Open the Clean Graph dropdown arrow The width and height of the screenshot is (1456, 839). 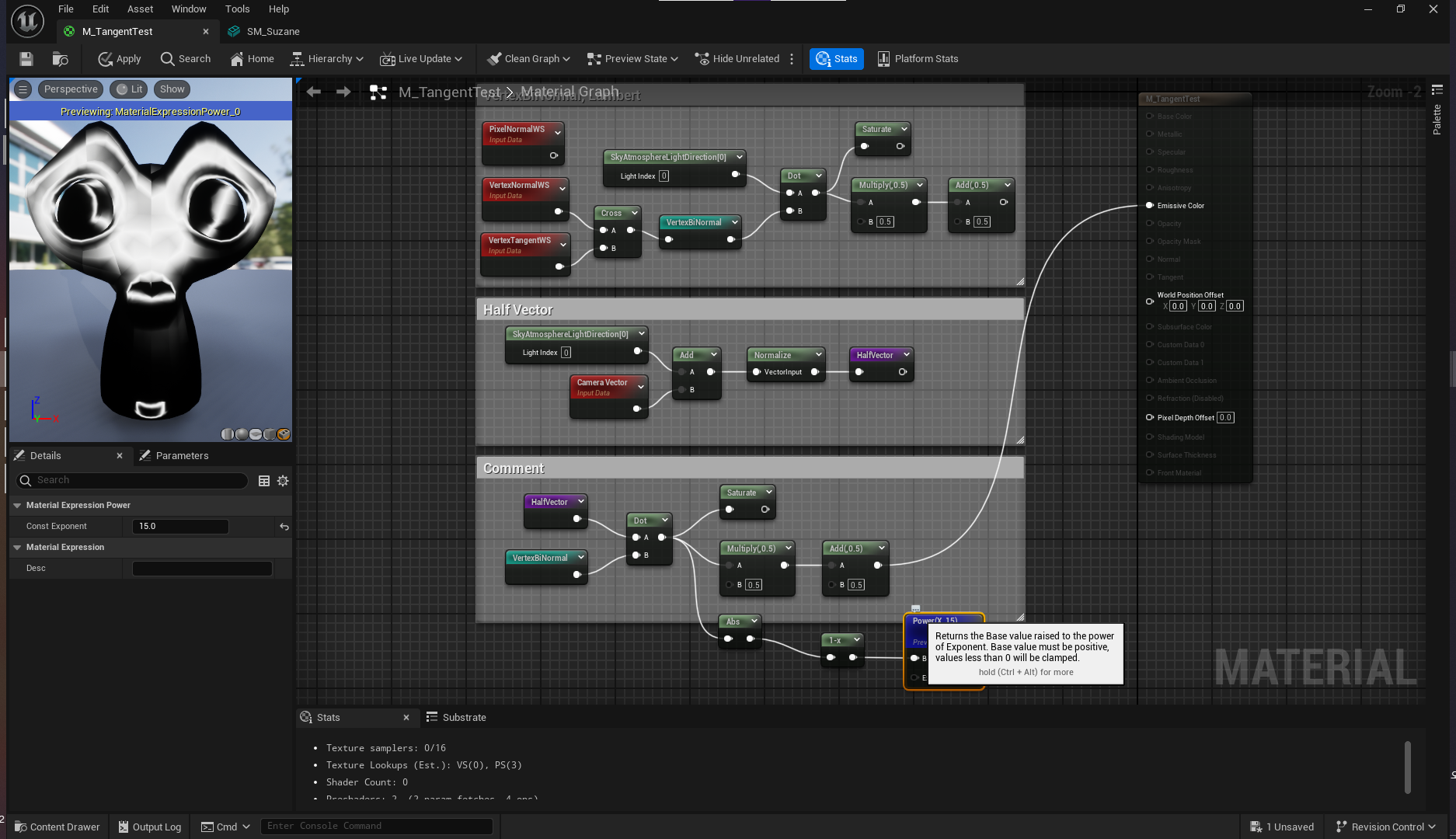pos(566,59)
